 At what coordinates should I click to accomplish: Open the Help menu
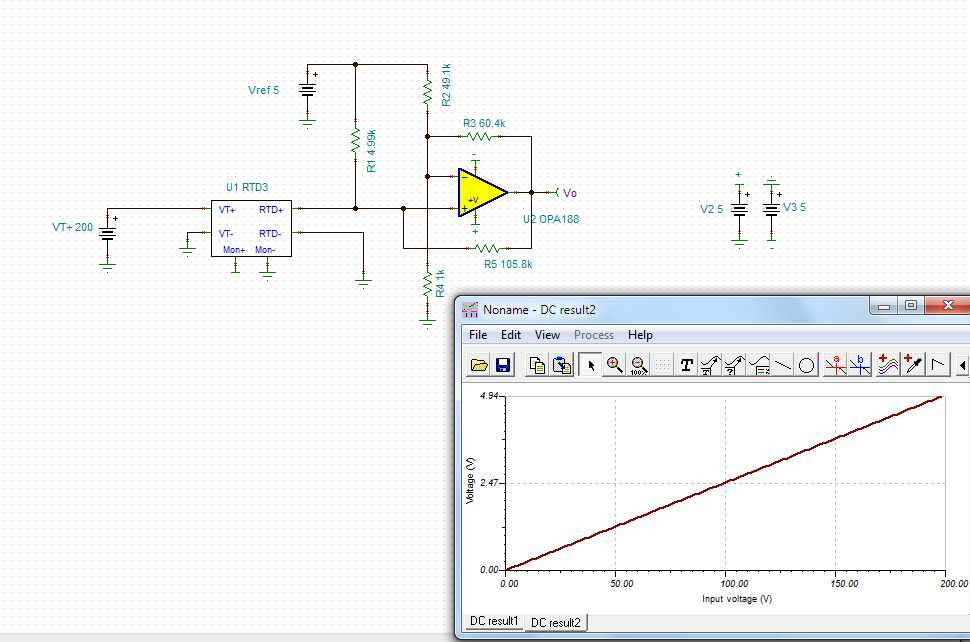[640, 335]
